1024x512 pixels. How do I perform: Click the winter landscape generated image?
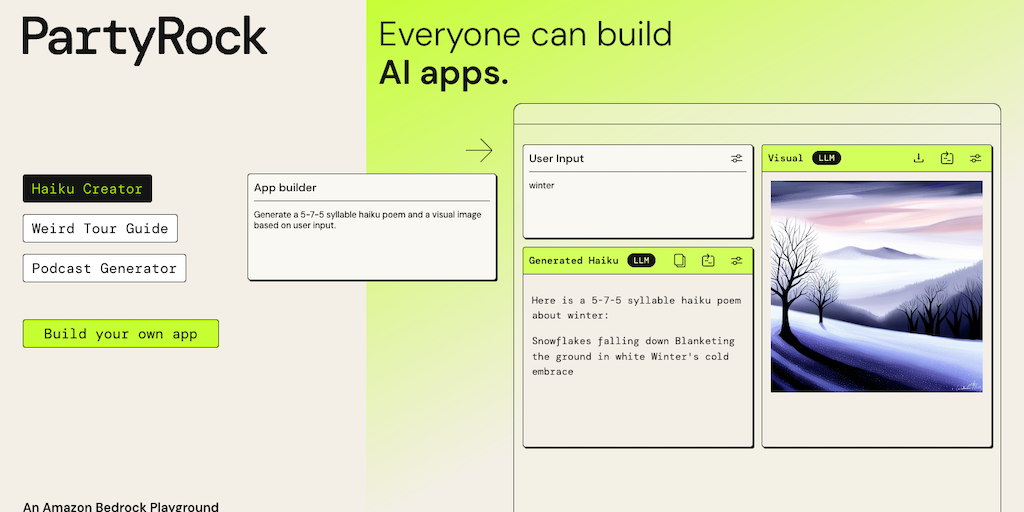coord(876,287)
